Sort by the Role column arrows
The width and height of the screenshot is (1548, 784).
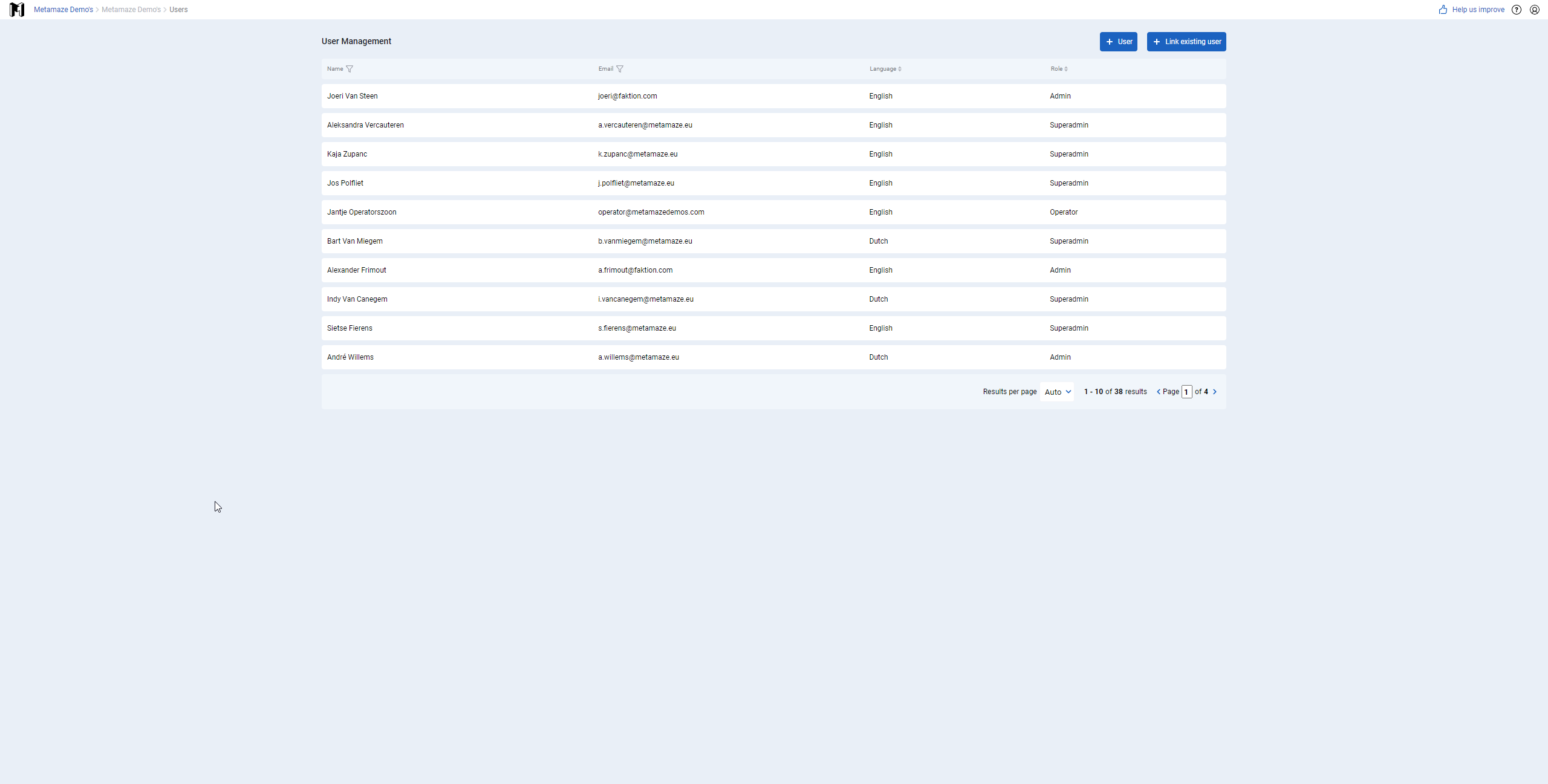click(x=1066, y=69)
